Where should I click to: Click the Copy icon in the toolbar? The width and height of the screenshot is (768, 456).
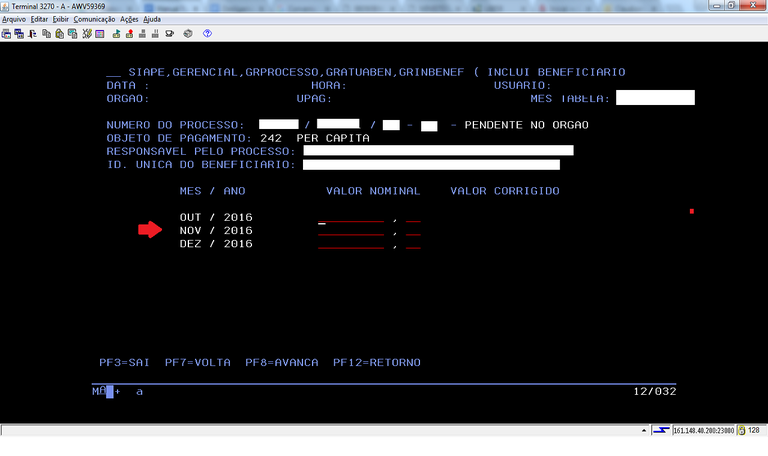tap(46, 33)
